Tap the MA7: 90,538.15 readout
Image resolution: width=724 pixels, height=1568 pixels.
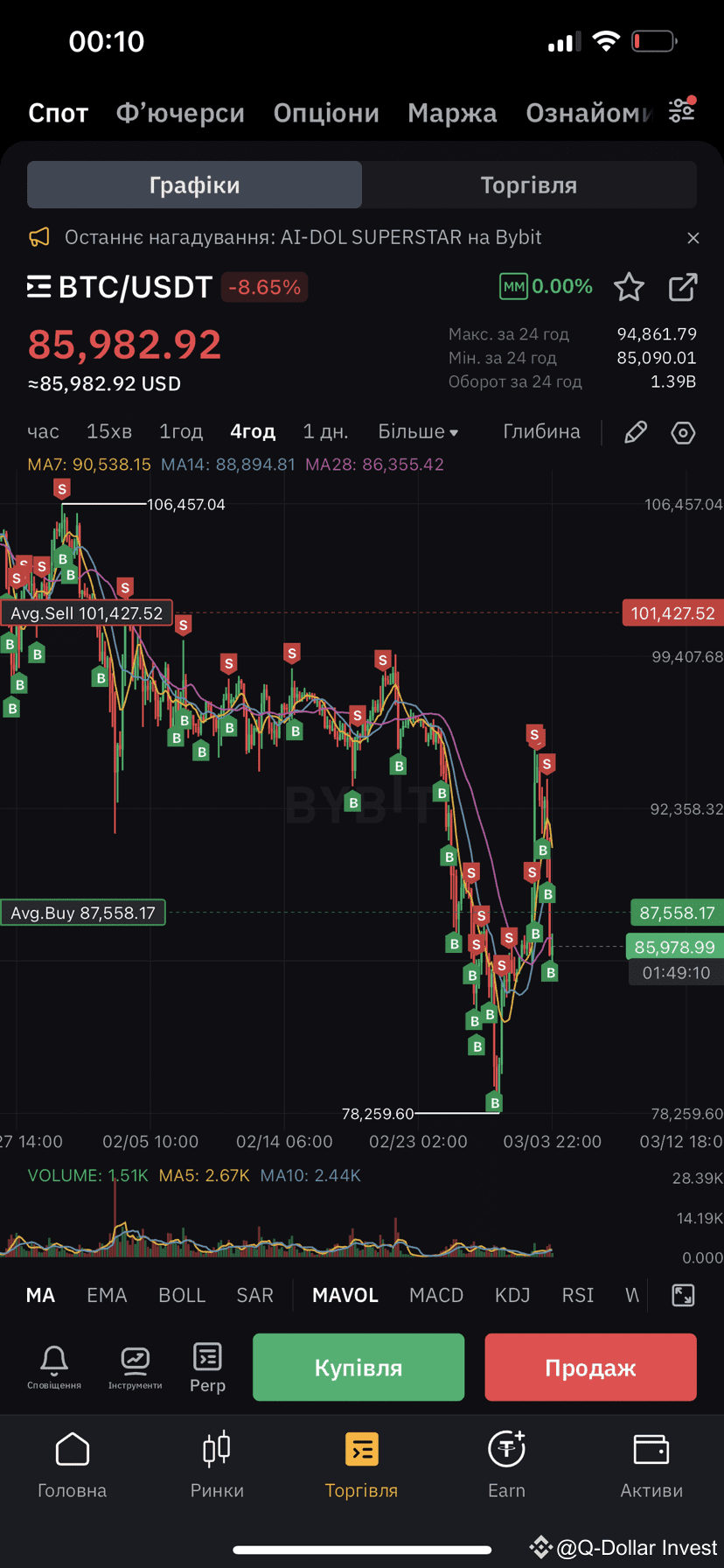tap(89, 465)
